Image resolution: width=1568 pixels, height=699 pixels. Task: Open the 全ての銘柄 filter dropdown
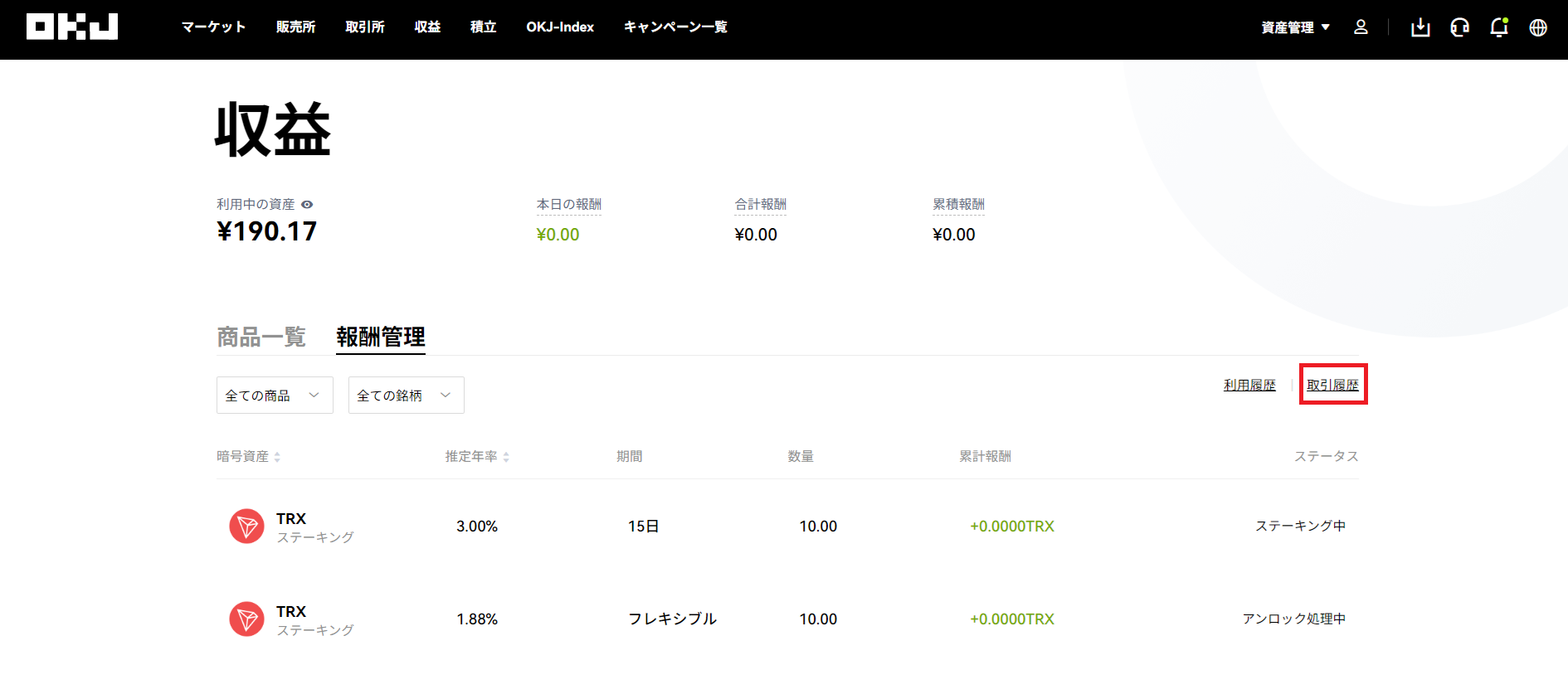(x=407, y=396)
